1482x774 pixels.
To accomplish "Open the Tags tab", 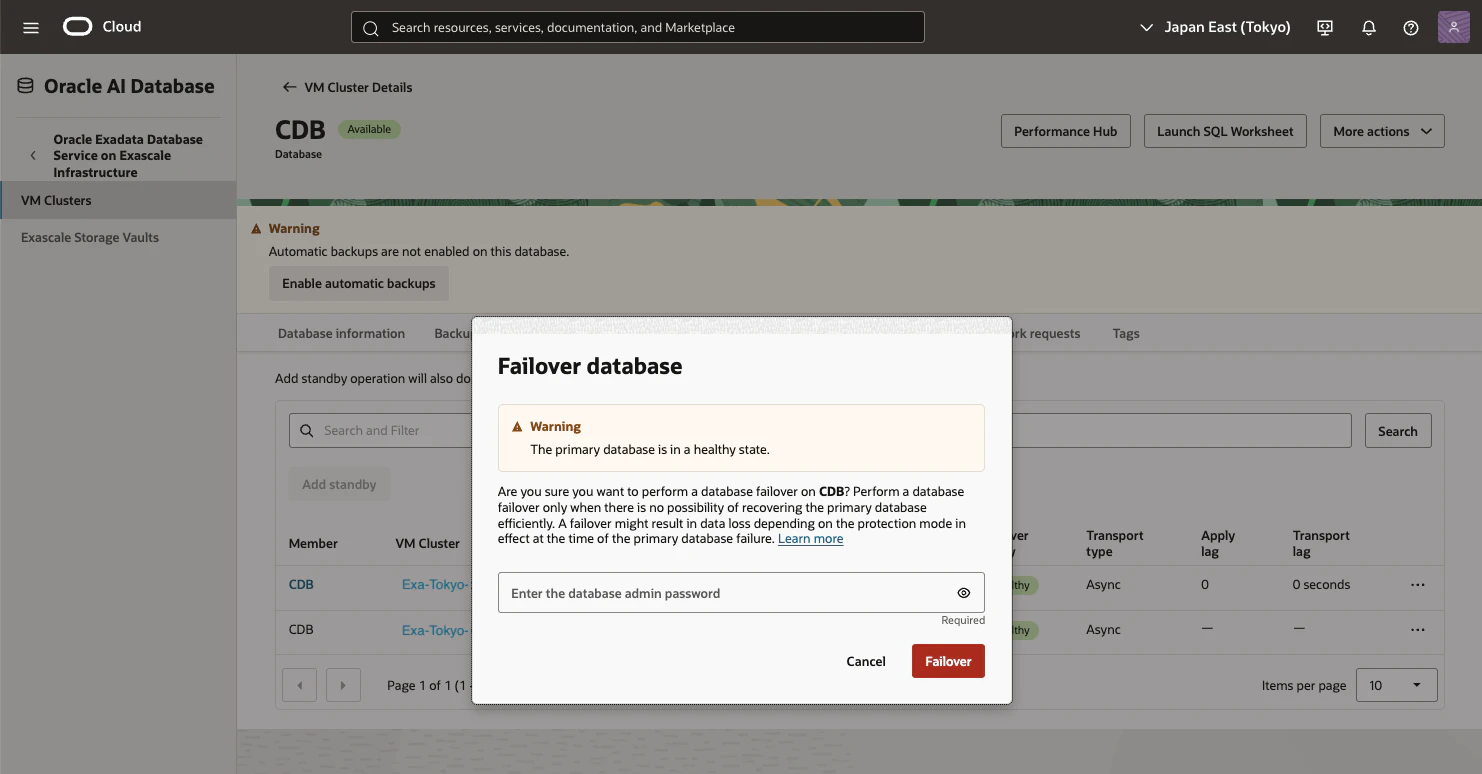I will (x=1126, y=334).
